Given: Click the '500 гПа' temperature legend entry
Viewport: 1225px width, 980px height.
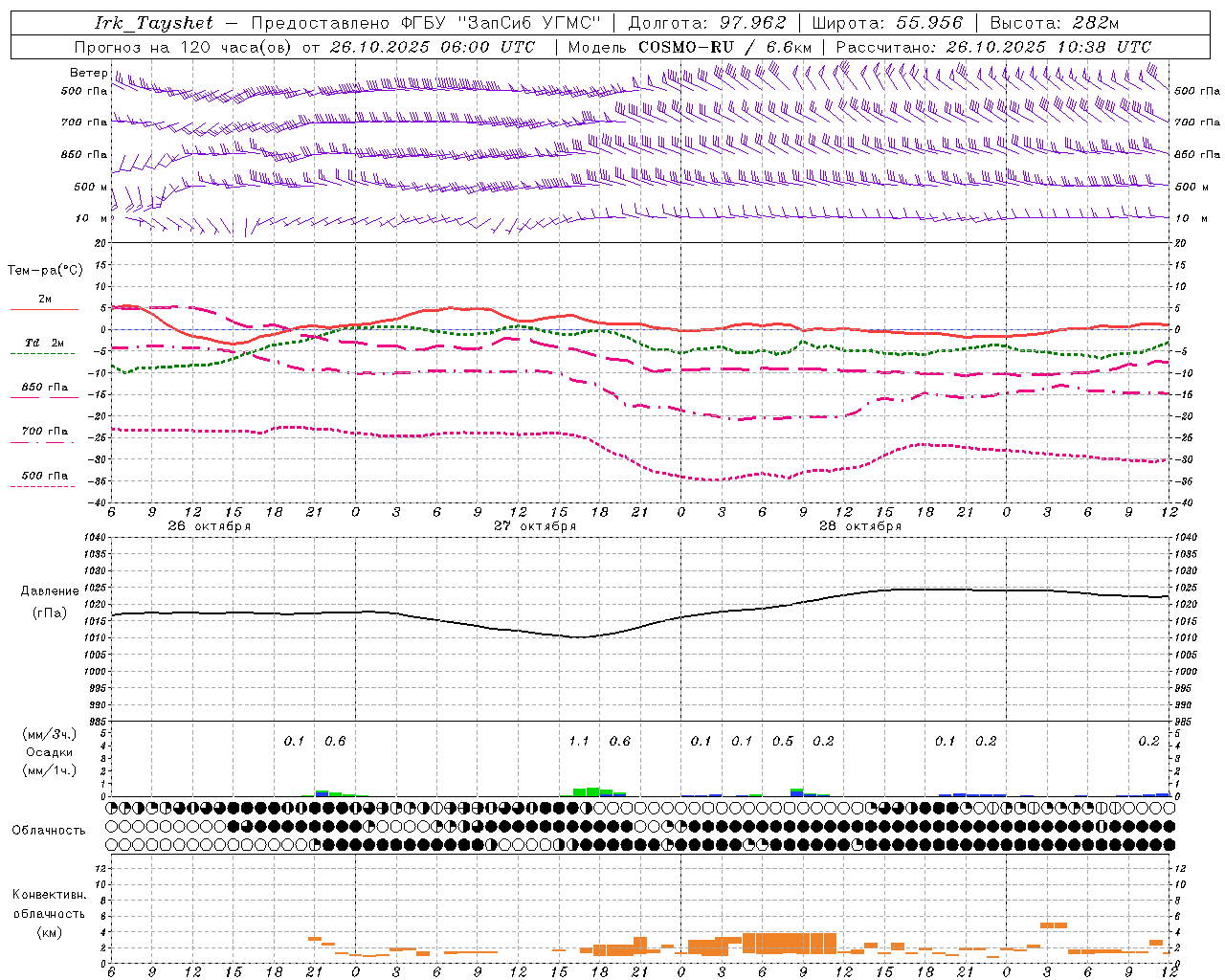Looking at the screenshot, I should pyautogui.click(x=44, y=476).
